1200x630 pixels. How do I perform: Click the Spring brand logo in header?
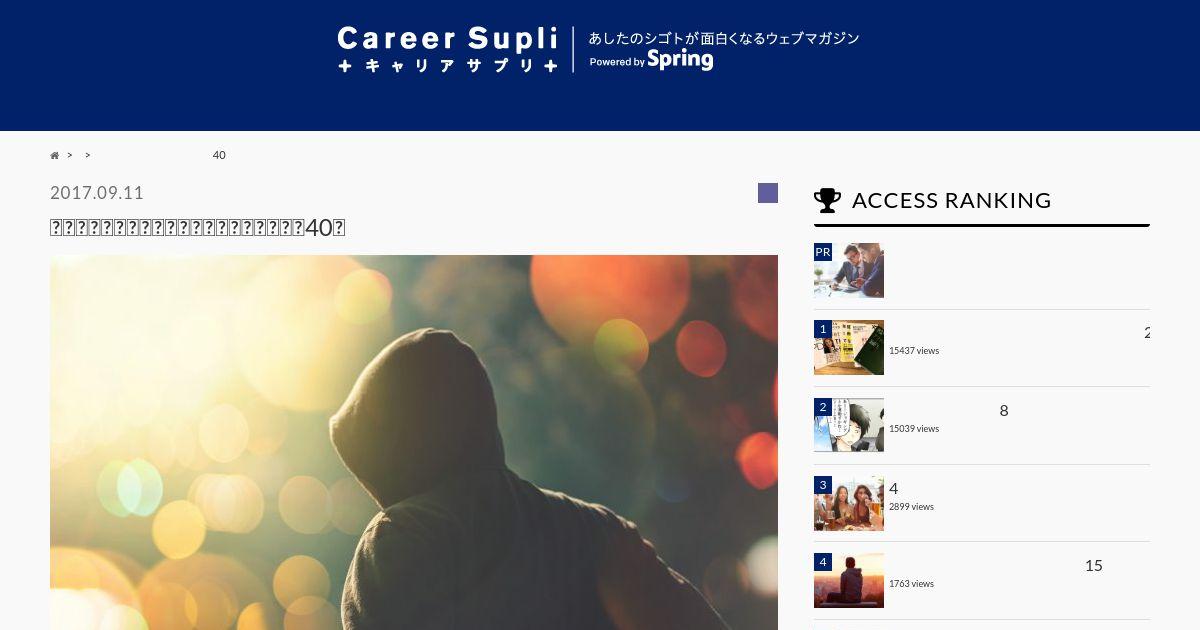tap(680, 60)
